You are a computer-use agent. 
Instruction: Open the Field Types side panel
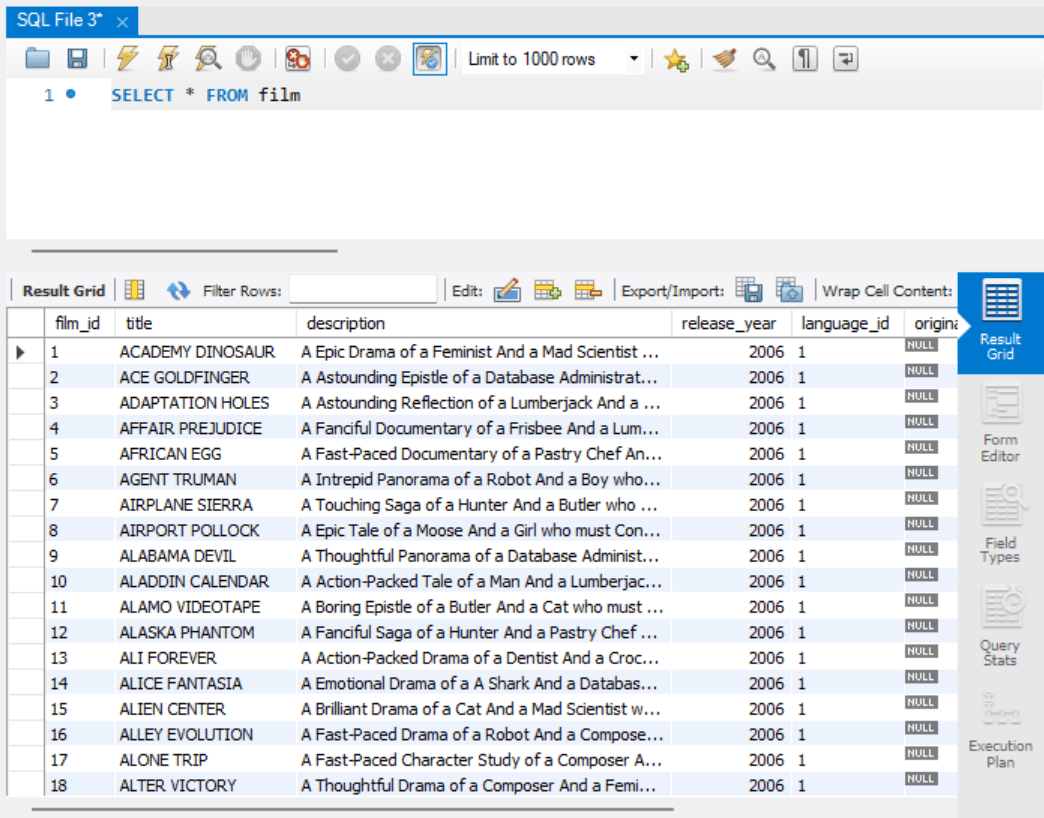[1000, 524]
